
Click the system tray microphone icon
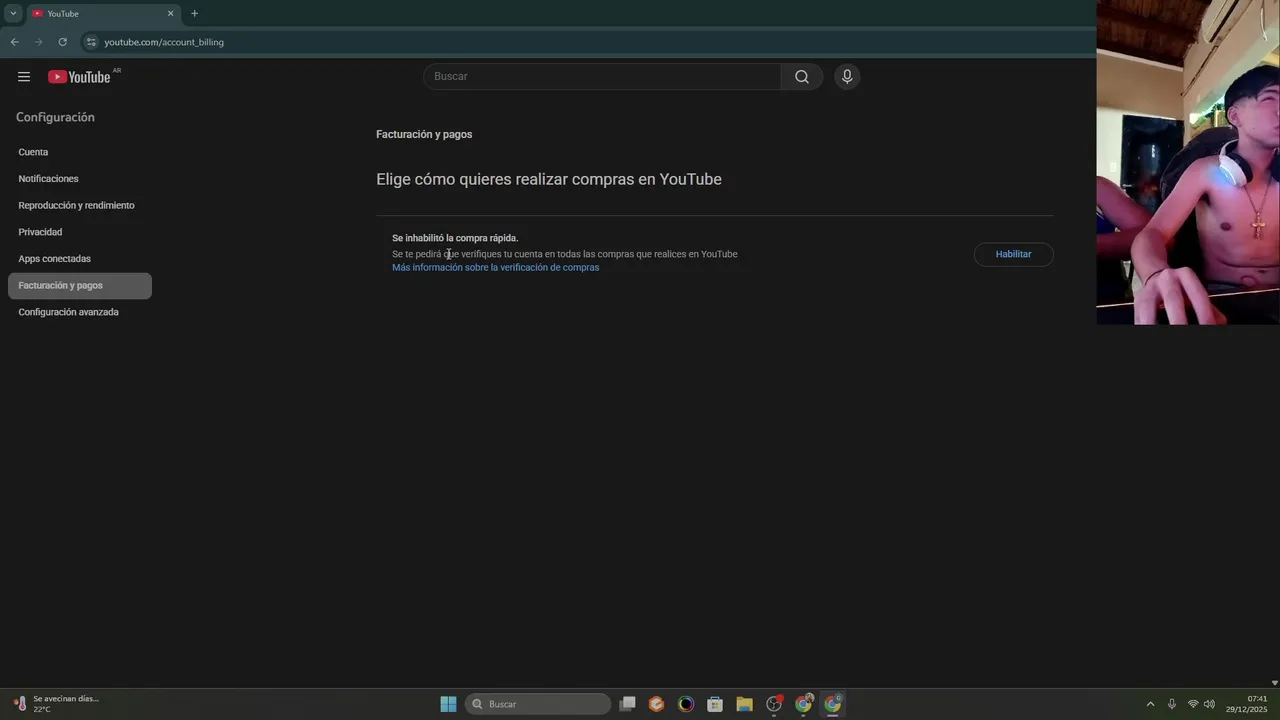(x=1172, y=704)
